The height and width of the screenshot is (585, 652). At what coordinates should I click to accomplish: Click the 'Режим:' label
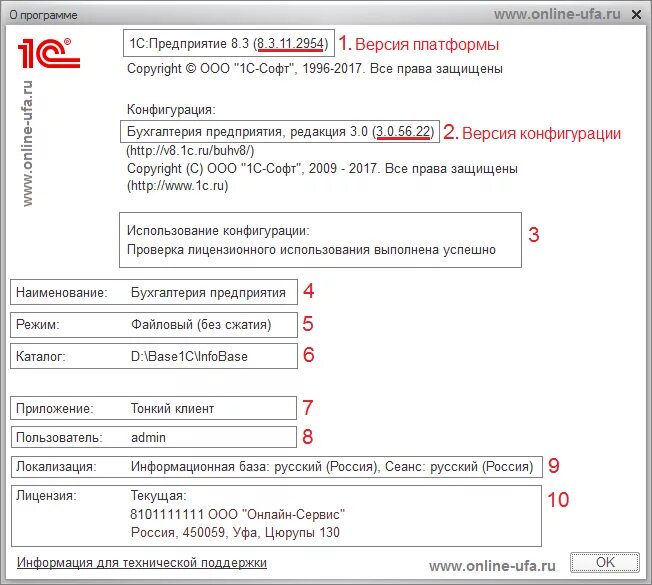coord(37,324)
